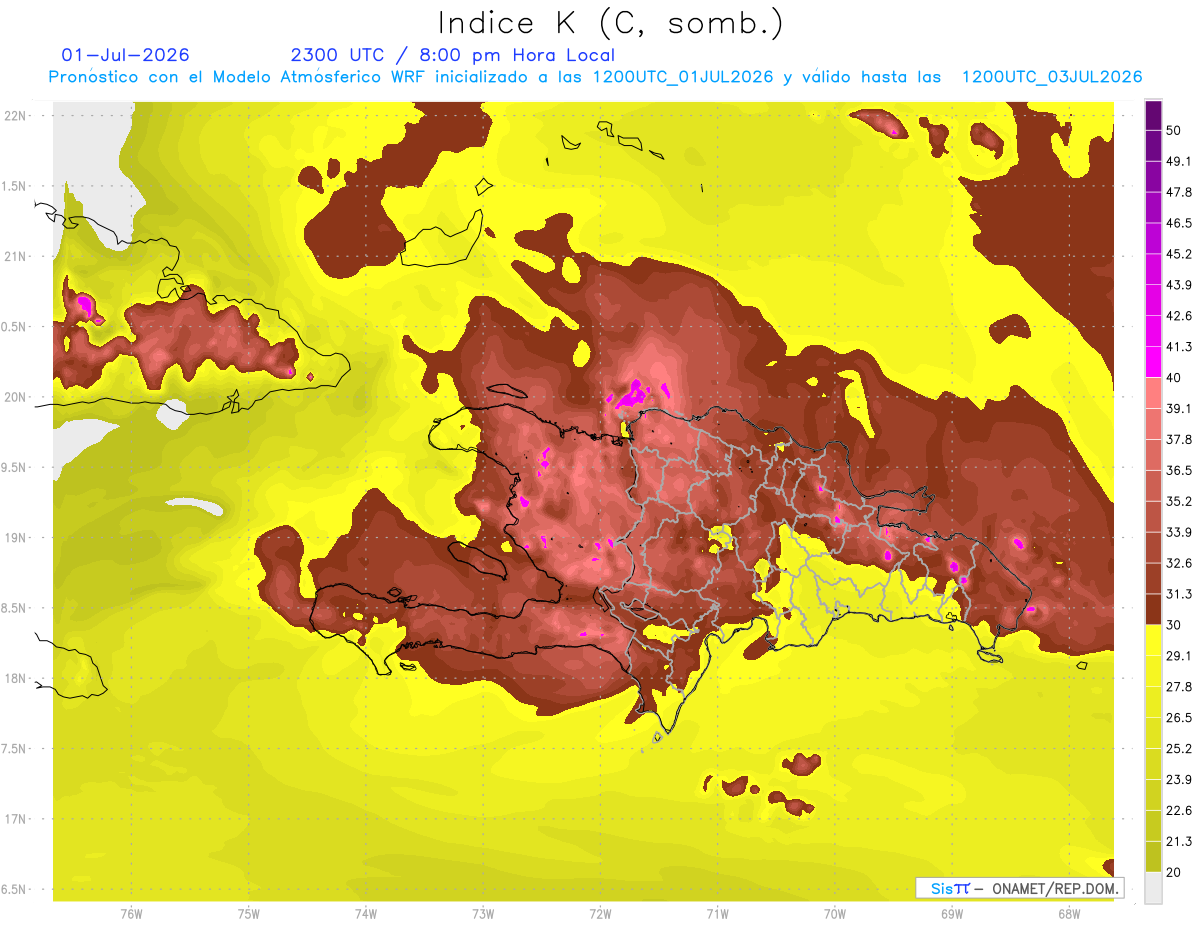
Task: Click colorbar value '42.6'
Action: pyautogui.click(x=1179, y=316)
